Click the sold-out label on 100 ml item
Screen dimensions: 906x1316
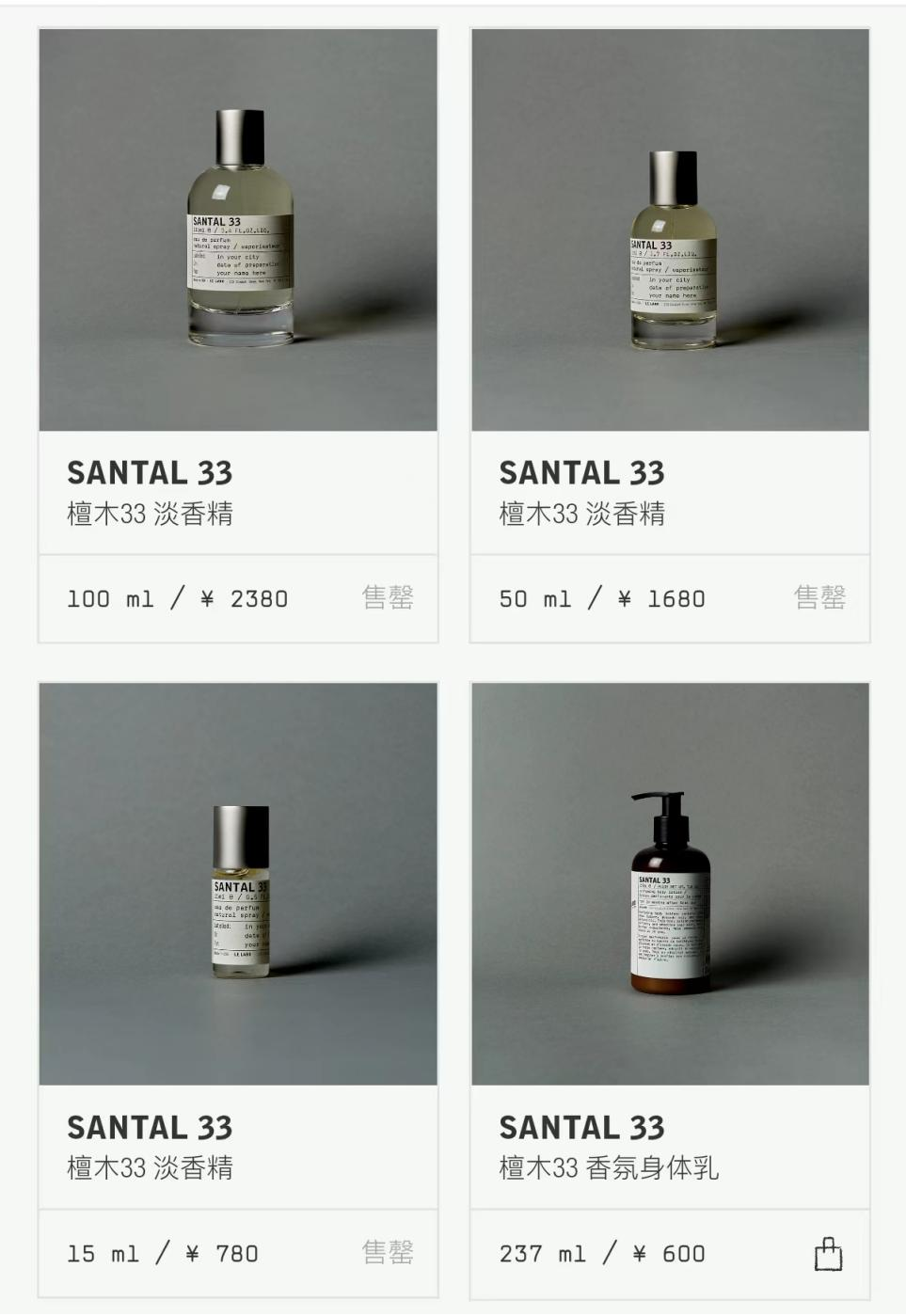[x=388, y=597]
